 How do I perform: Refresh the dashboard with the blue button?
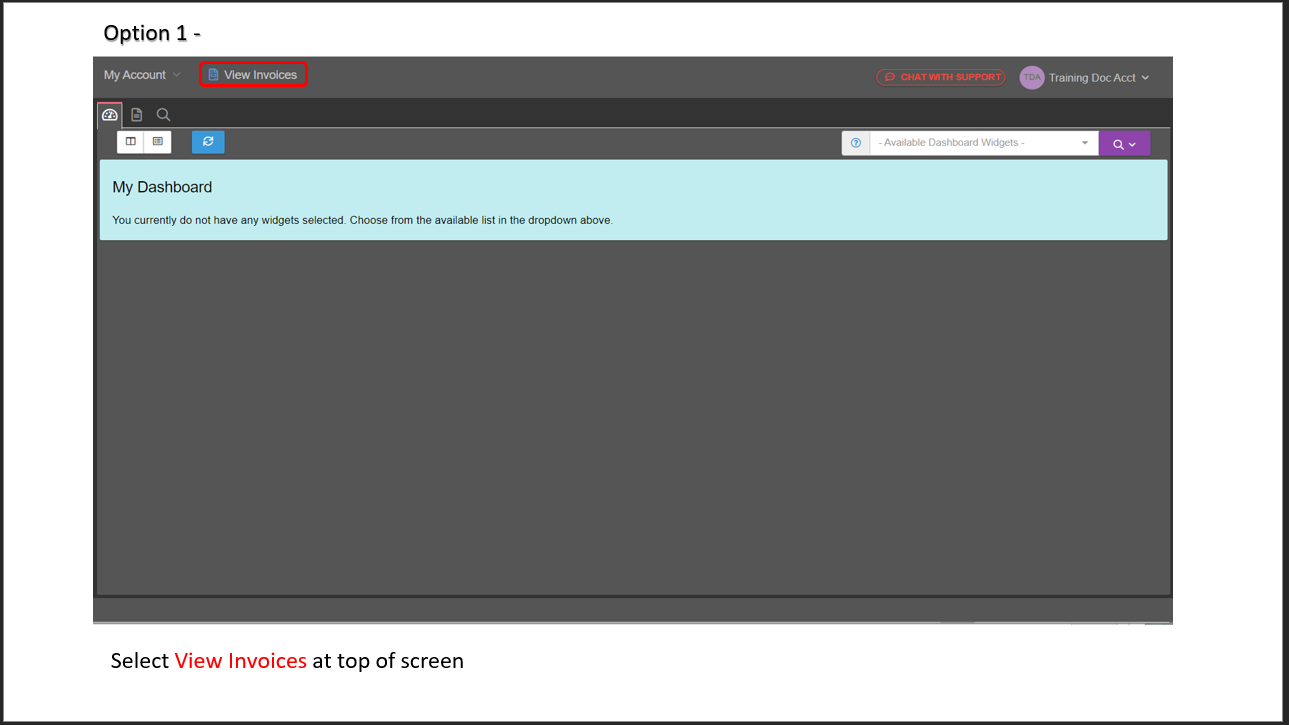point(208,142)
